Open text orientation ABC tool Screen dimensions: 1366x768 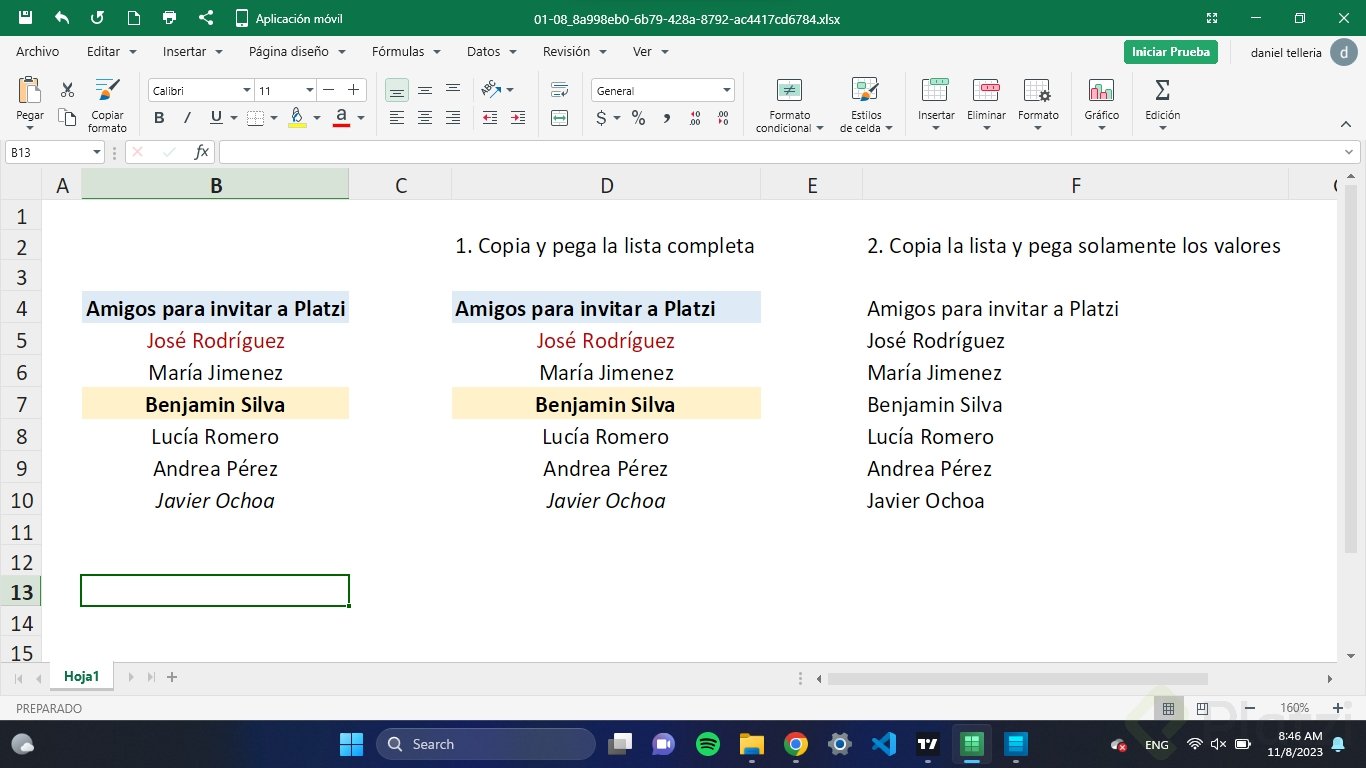[x=490, y=90]
